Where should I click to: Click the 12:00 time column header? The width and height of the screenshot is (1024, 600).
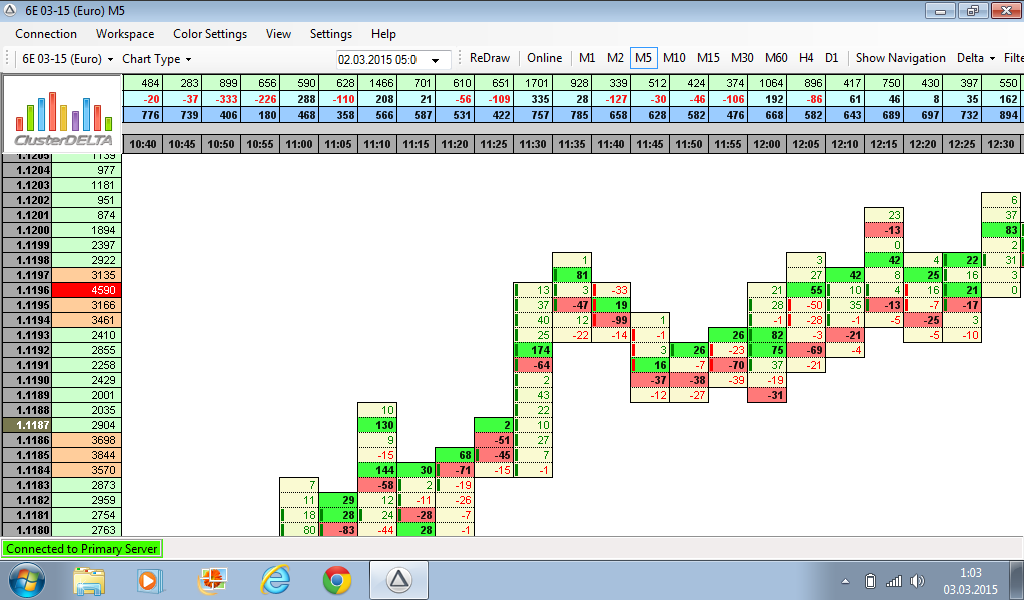(767, 144)
